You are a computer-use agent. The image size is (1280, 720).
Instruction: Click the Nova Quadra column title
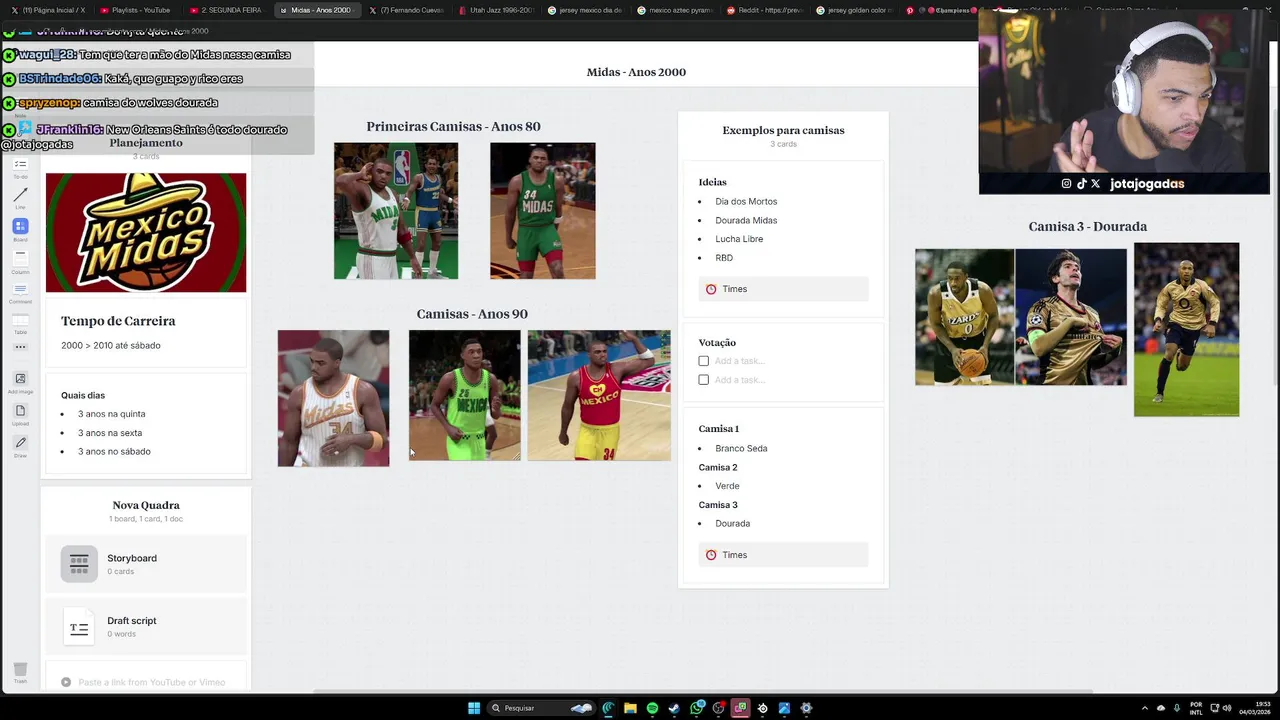146,505
